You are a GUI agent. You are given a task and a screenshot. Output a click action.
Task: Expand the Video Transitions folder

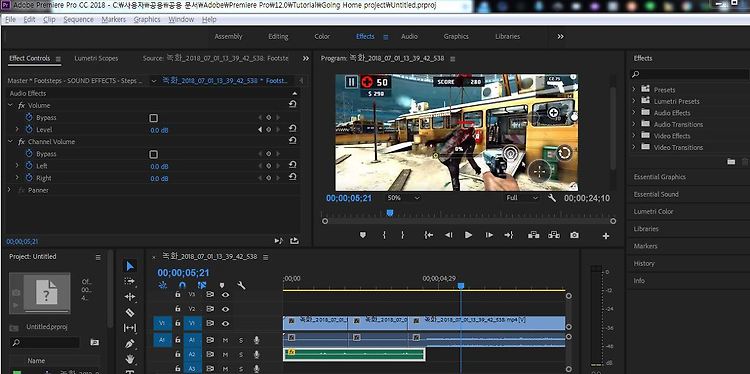point(634,147)
